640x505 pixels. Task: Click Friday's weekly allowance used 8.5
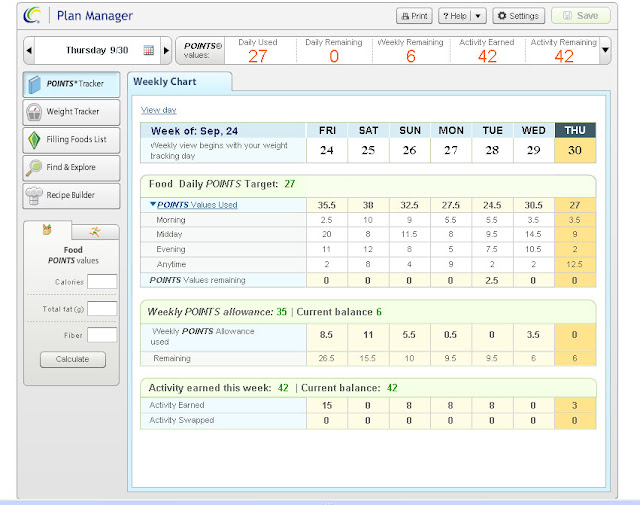(x=326, y=335)
